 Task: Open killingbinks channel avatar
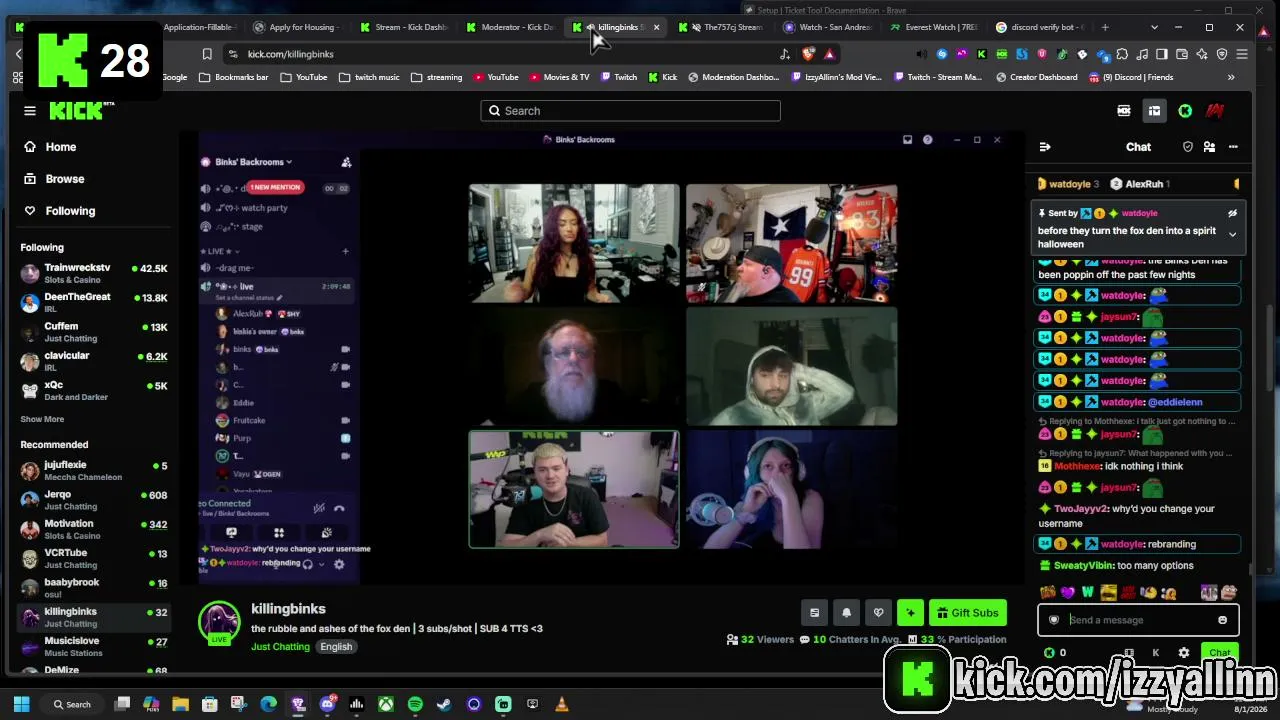pos(219,622)
